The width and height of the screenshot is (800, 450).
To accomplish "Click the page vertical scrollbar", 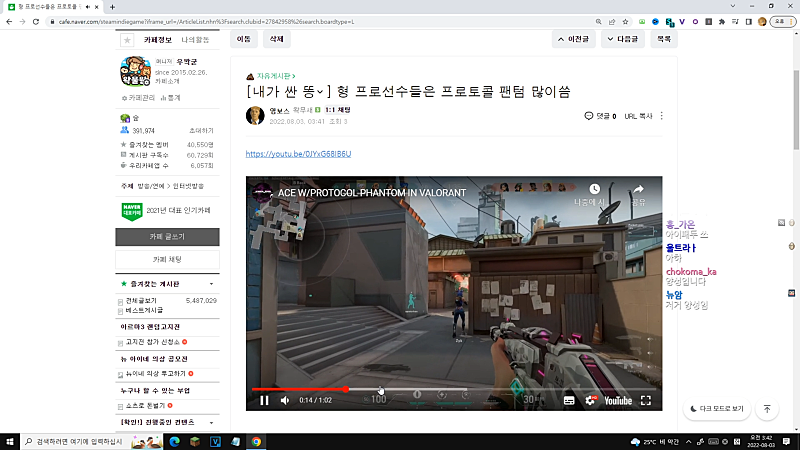I will point(796,111).
